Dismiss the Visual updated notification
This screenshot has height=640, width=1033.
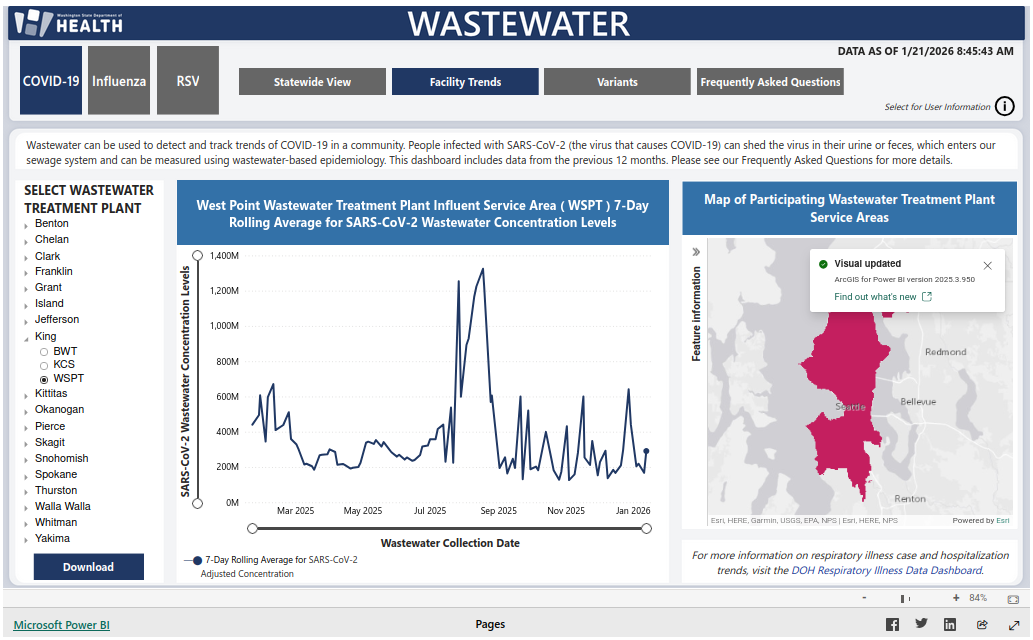988,265
